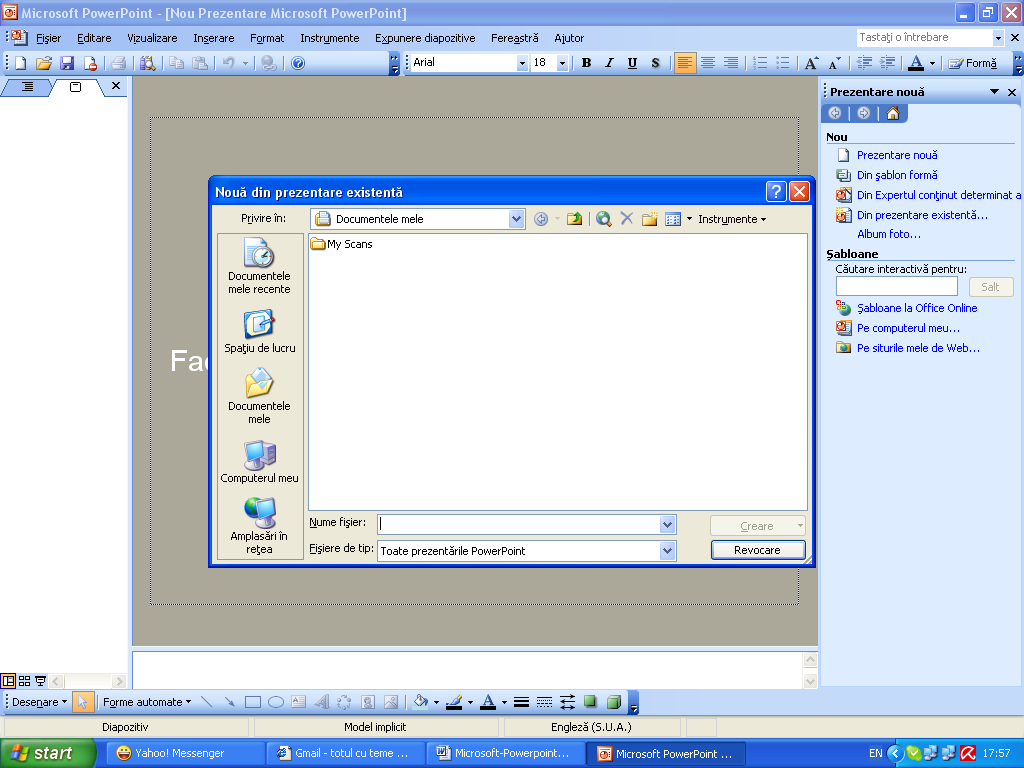Click the New presentation toolbar icon

[20, 63]
